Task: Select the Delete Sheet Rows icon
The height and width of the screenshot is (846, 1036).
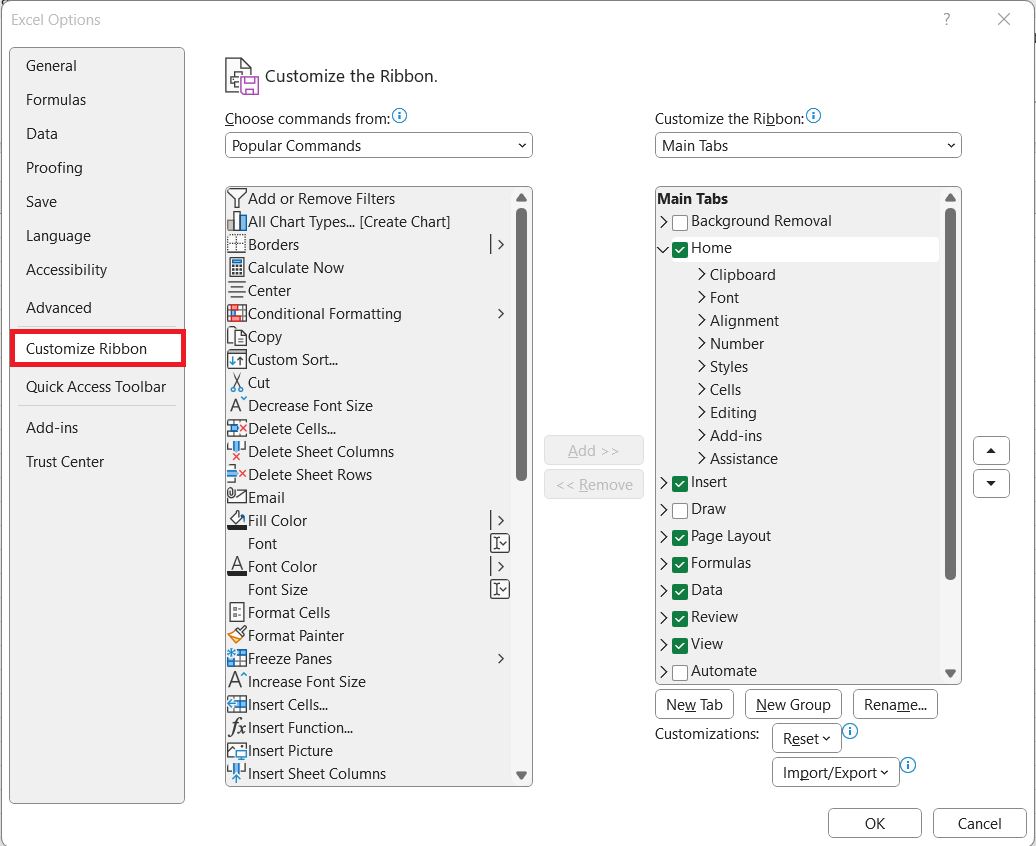Action: pos(237,475)
